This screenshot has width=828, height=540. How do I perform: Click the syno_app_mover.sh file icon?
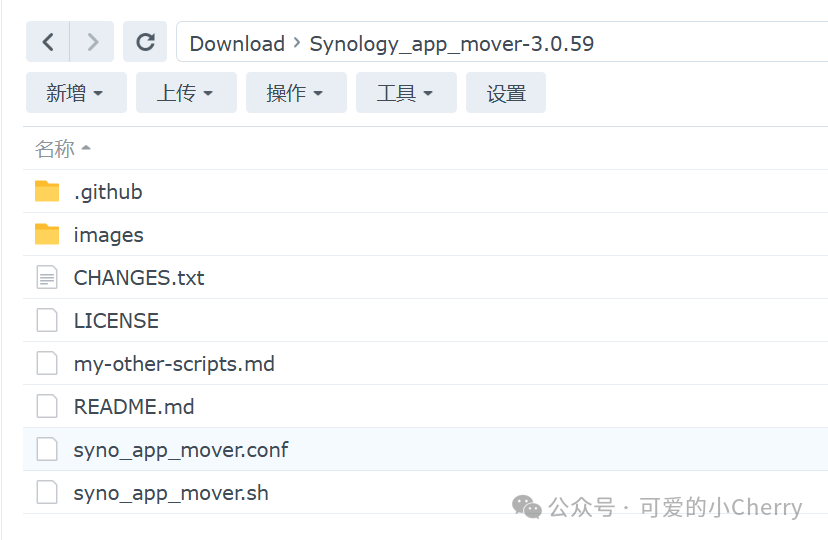(47, 492)
